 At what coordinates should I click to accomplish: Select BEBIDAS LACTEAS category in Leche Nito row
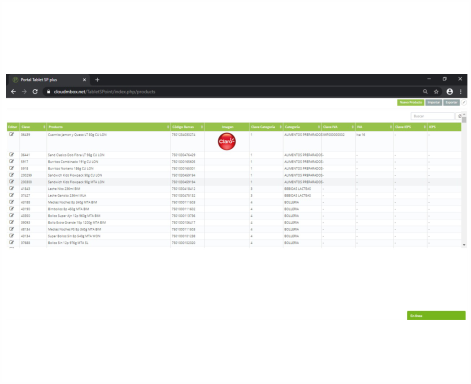click(298, 189)
